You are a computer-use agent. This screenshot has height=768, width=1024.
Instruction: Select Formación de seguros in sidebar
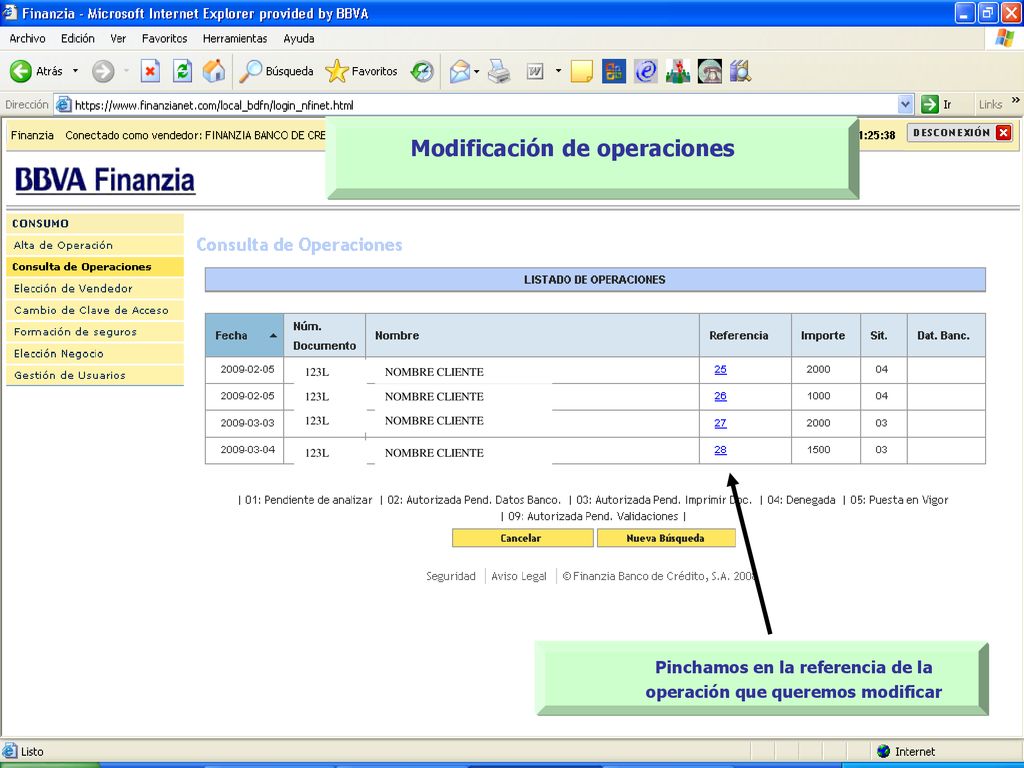(95, 332)
